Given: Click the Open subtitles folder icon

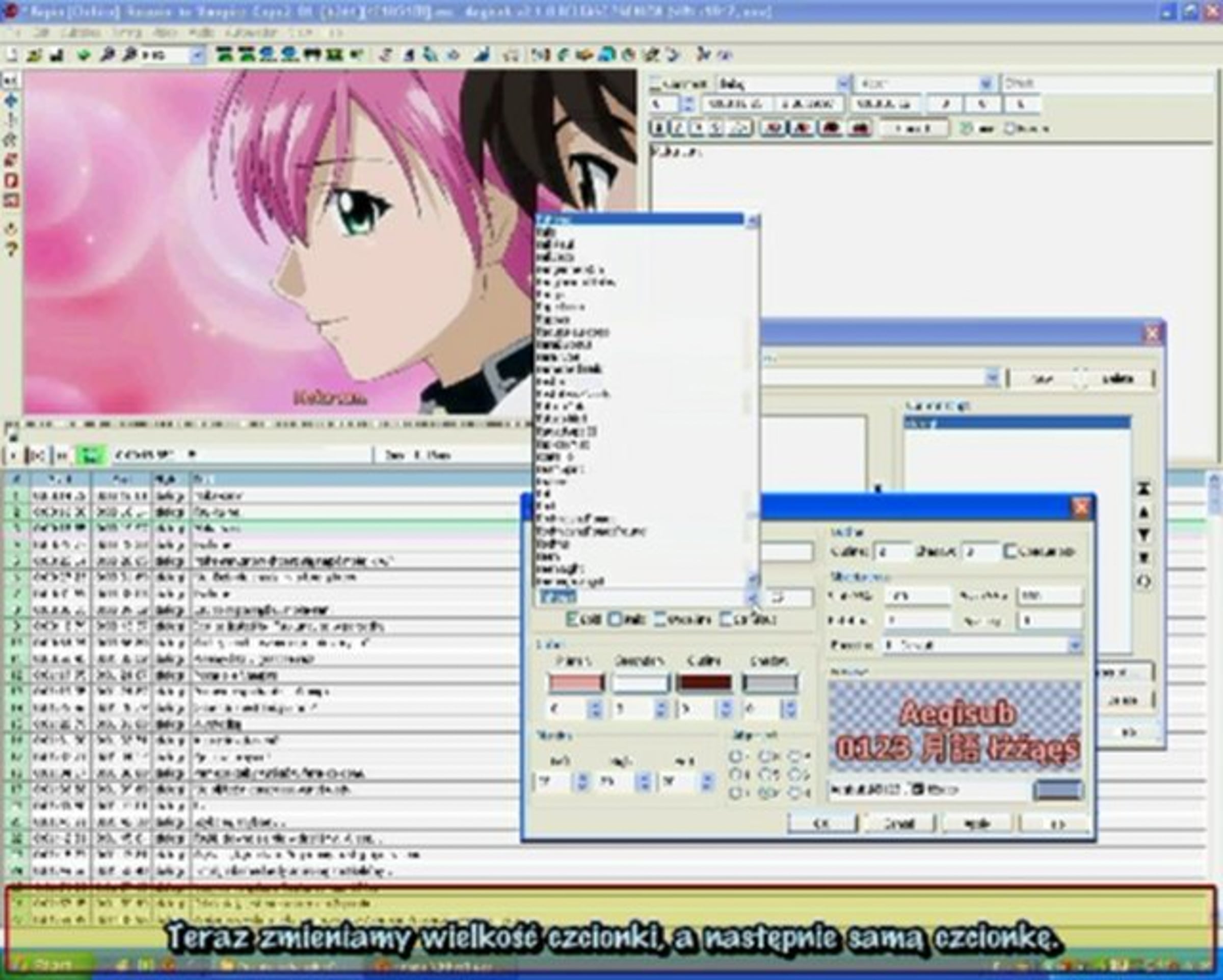Looking at the screenshot, I should pyautogui.click(x=35, y=55).
